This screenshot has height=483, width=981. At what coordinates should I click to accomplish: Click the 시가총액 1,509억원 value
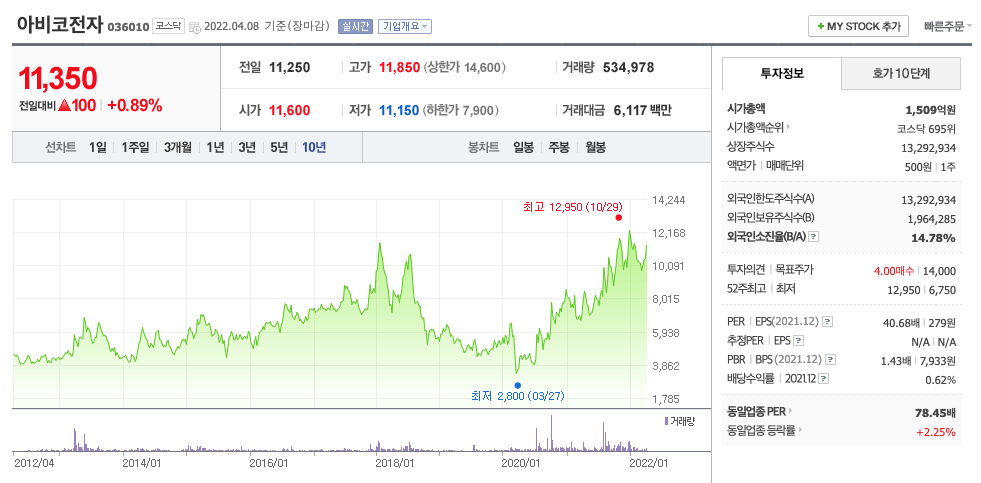[930, 110]
